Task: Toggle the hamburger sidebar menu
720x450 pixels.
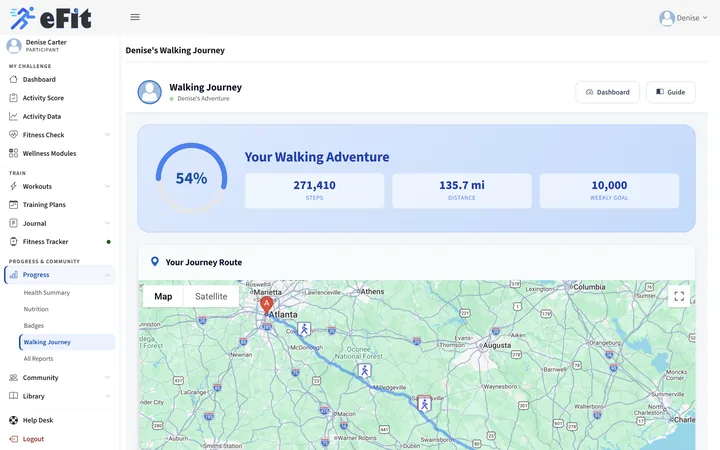Action: click(x=135, y=17)
